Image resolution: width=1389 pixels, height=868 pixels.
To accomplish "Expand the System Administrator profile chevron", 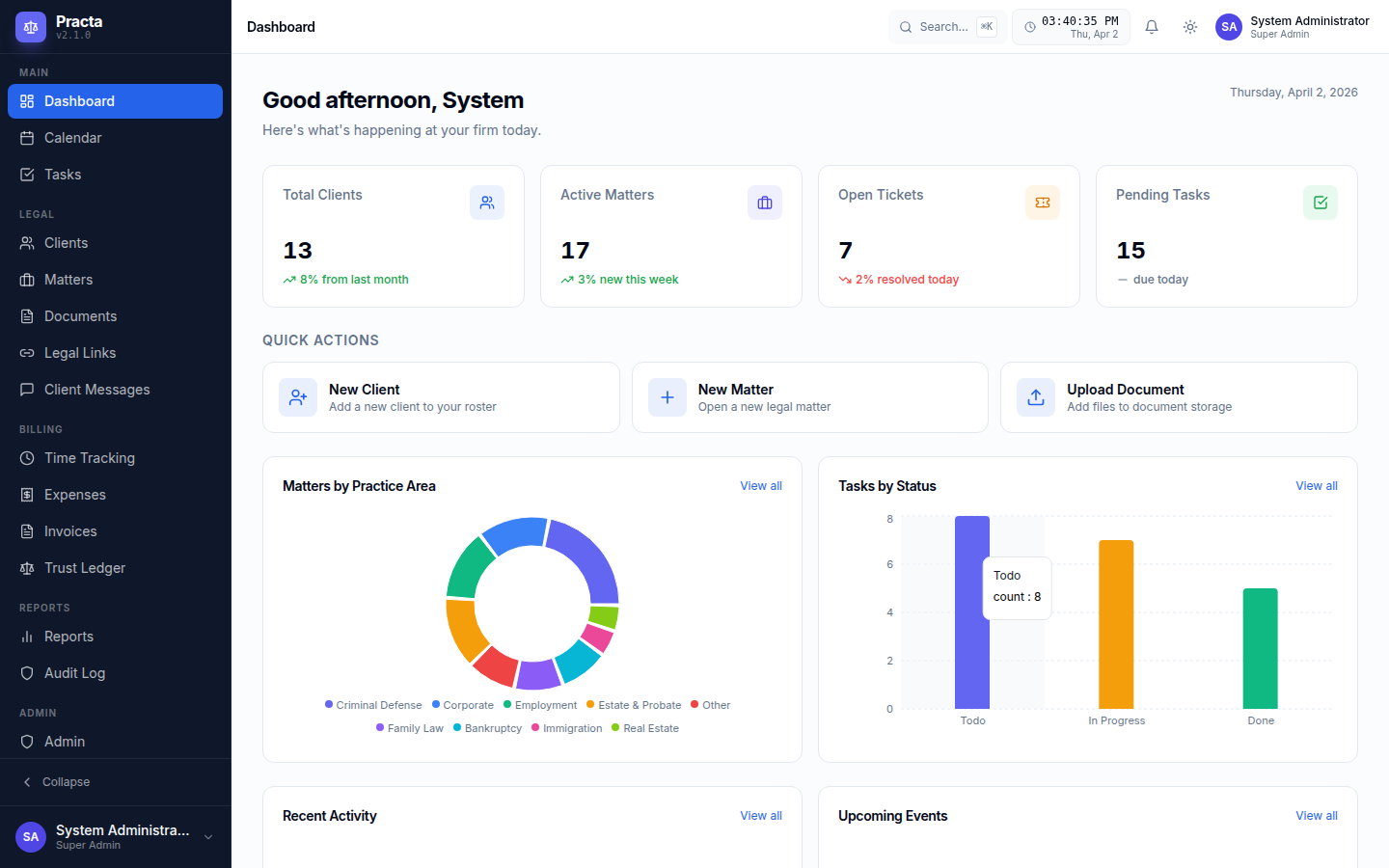I will point(208,837).
